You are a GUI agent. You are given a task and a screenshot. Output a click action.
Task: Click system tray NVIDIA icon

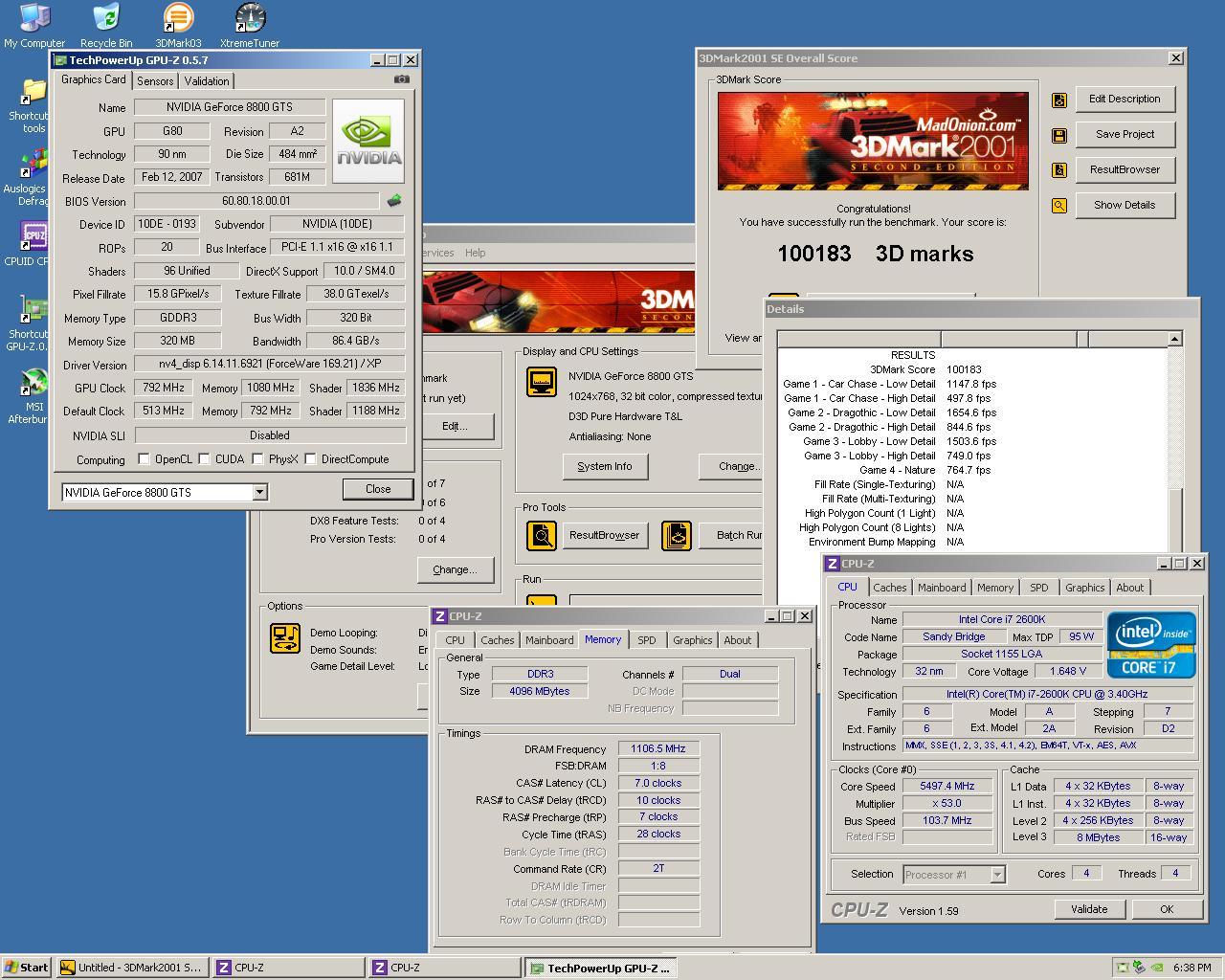coord(1157,968)
